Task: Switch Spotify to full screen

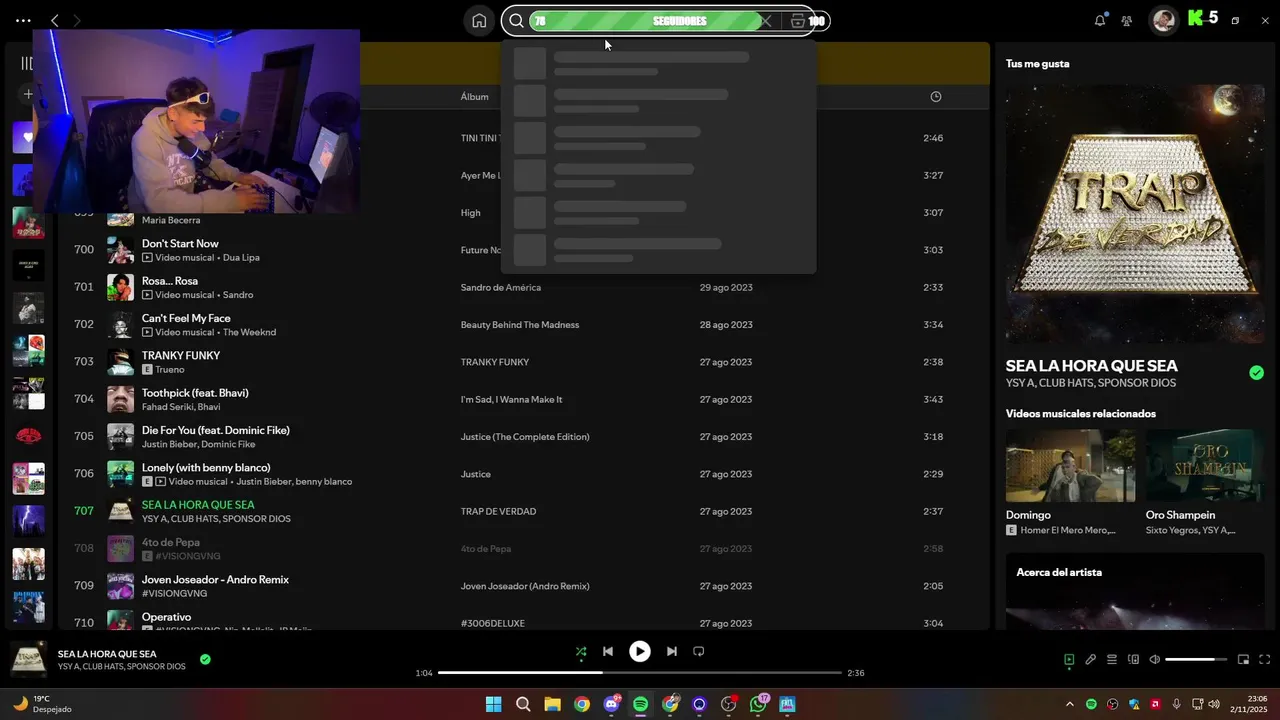Action: (1265, 659)
